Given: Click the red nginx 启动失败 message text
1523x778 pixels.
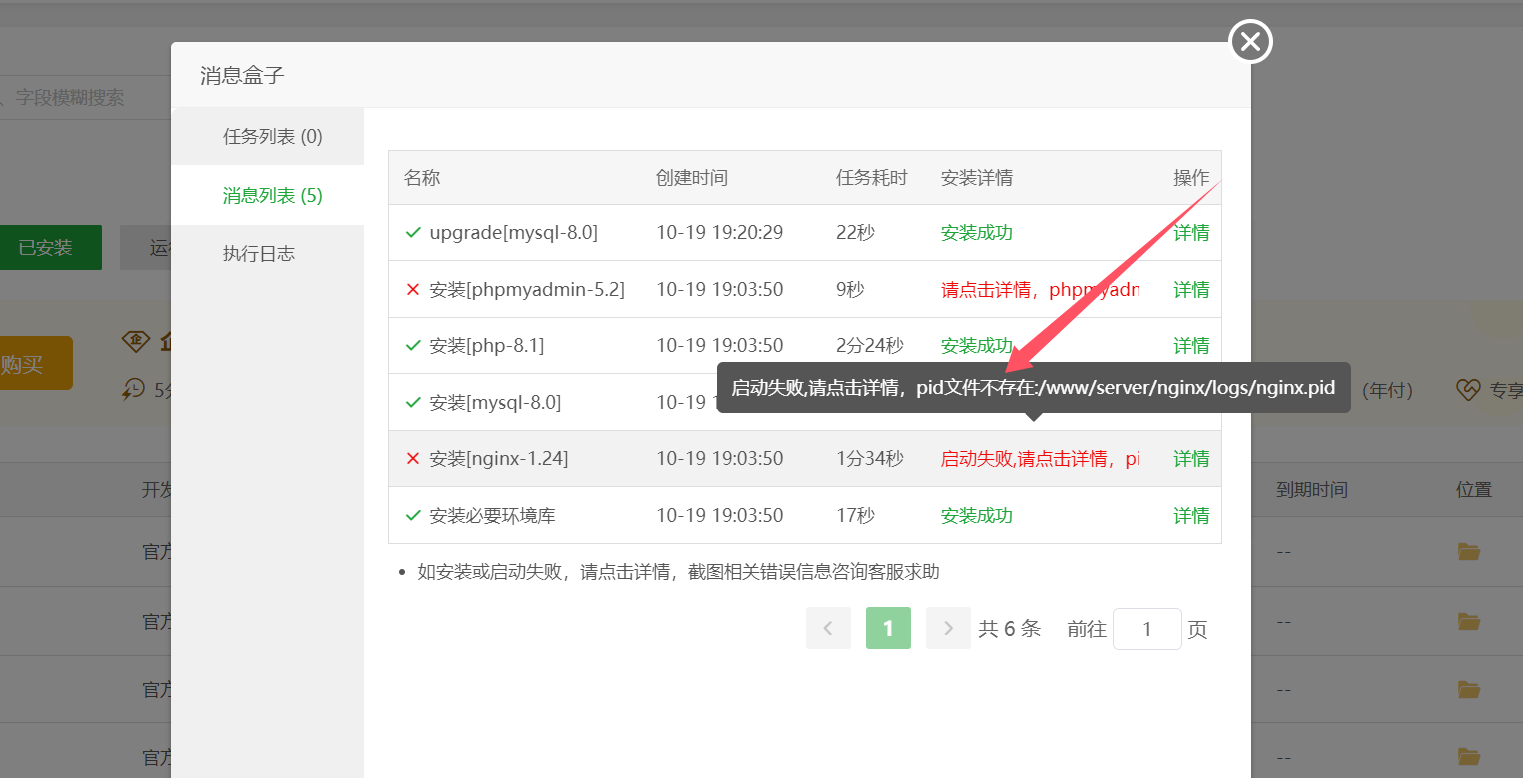Looking at the screenshot, I should tap(1040, 459).
